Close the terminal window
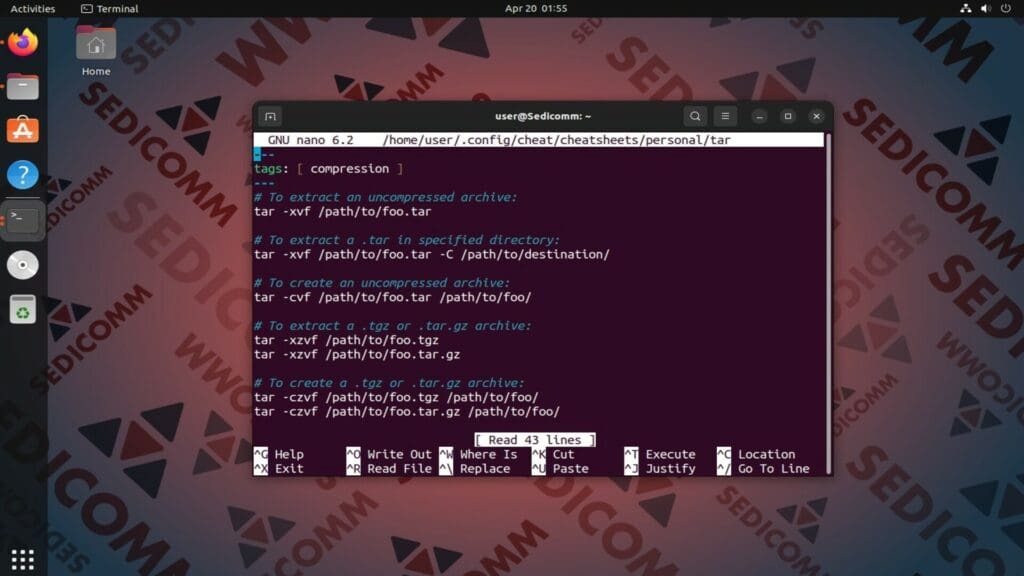The width and height of the screenshot is (1024, 576). point(816,116)
